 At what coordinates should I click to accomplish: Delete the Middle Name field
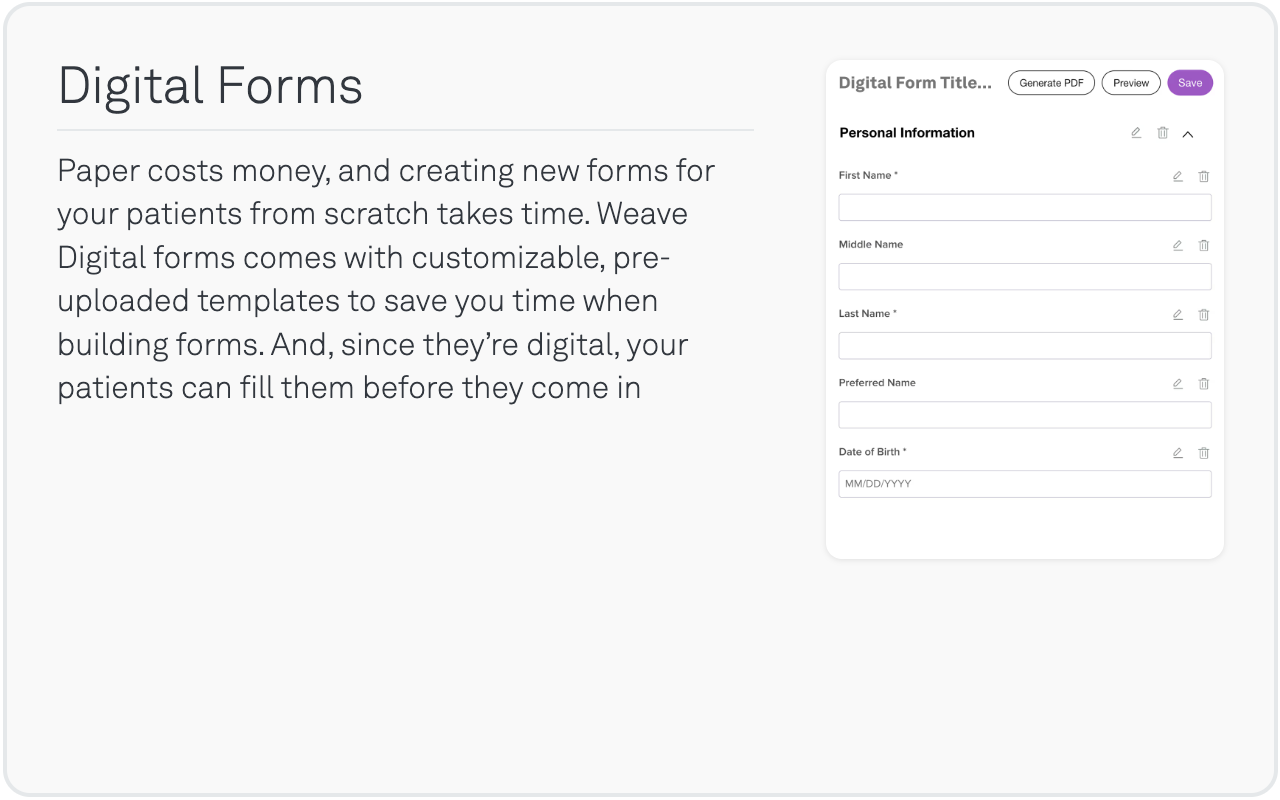coord(1204,245)
